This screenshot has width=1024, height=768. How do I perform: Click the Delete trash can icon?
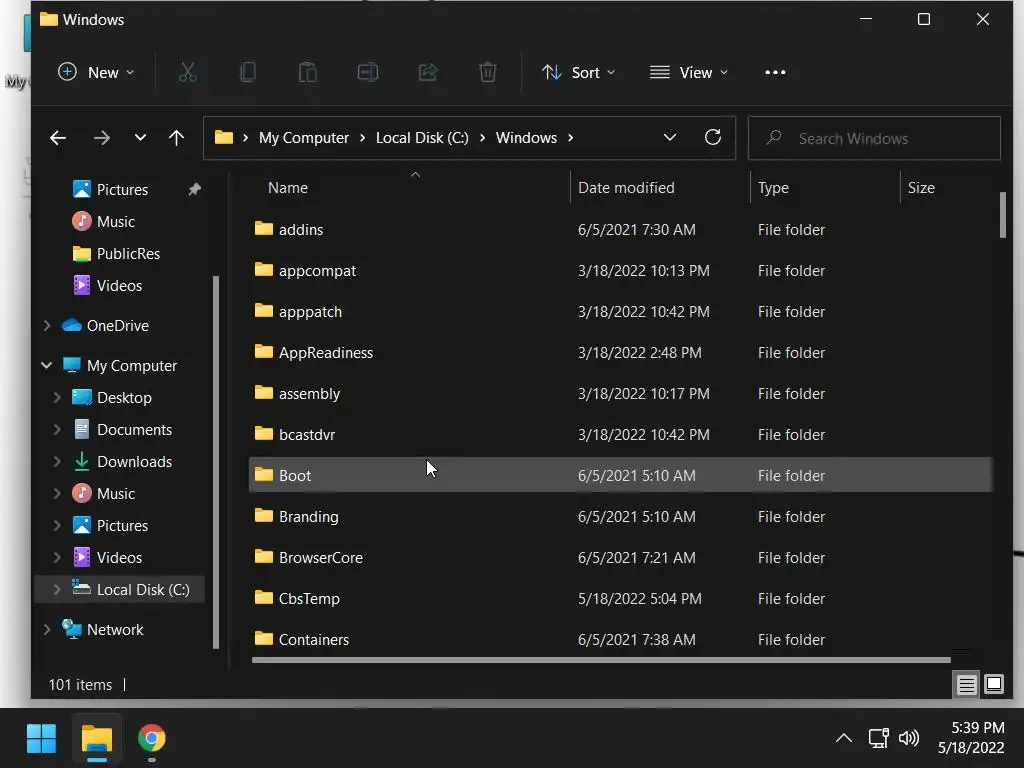tap(488, 72)
